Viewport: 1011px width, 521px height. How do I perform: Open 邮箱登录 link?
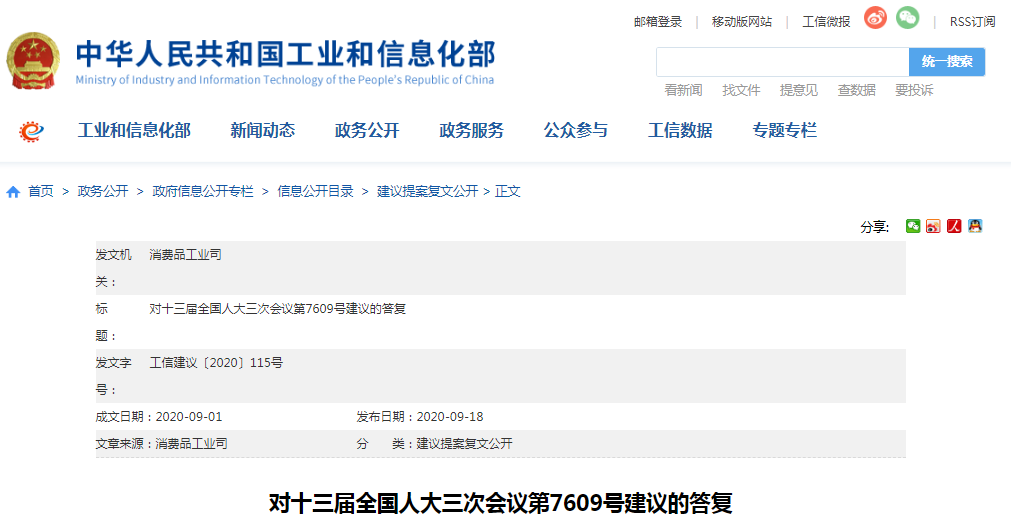[658, 22]
